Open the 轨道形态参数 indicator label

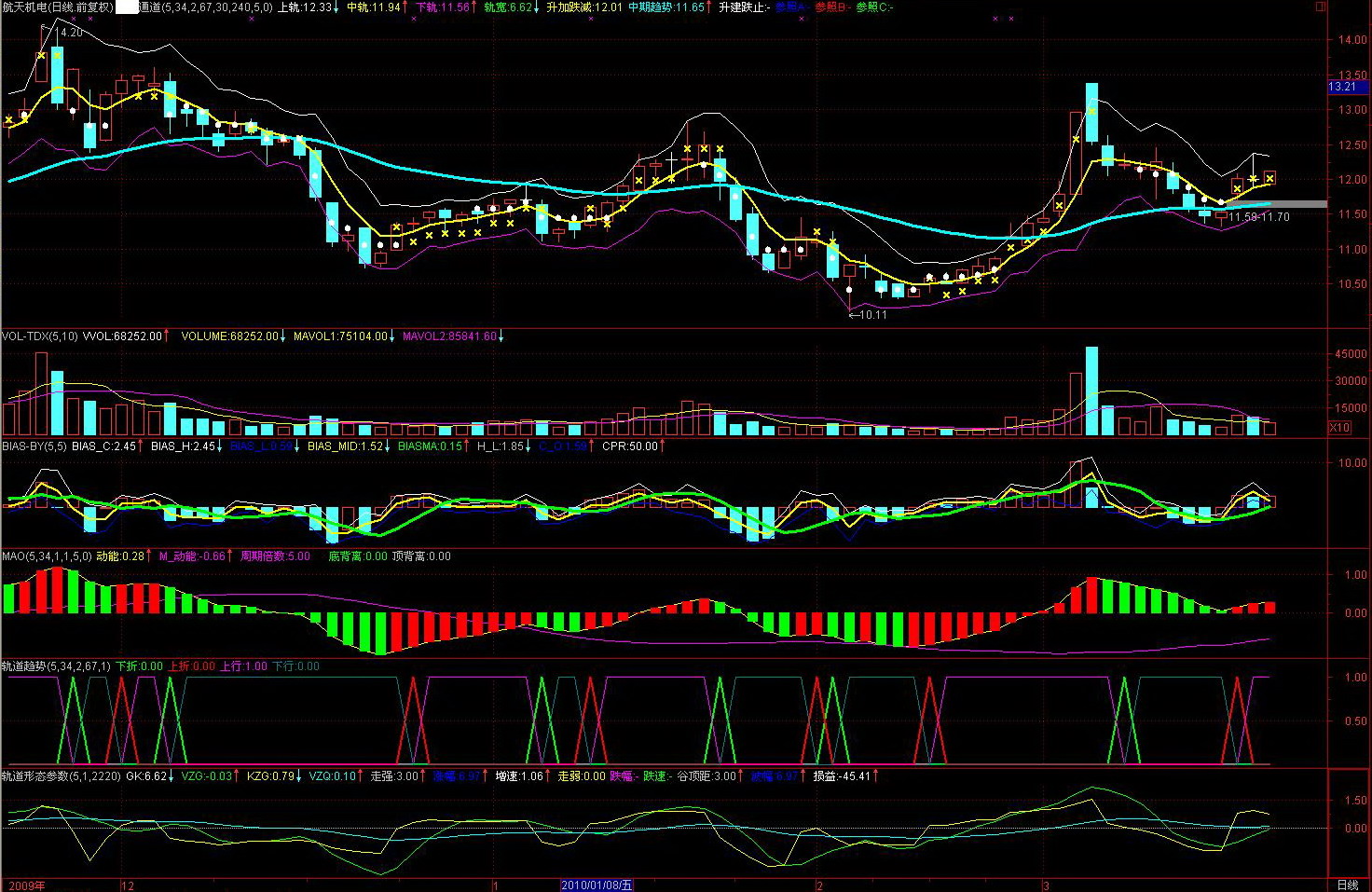pos(61,776)
